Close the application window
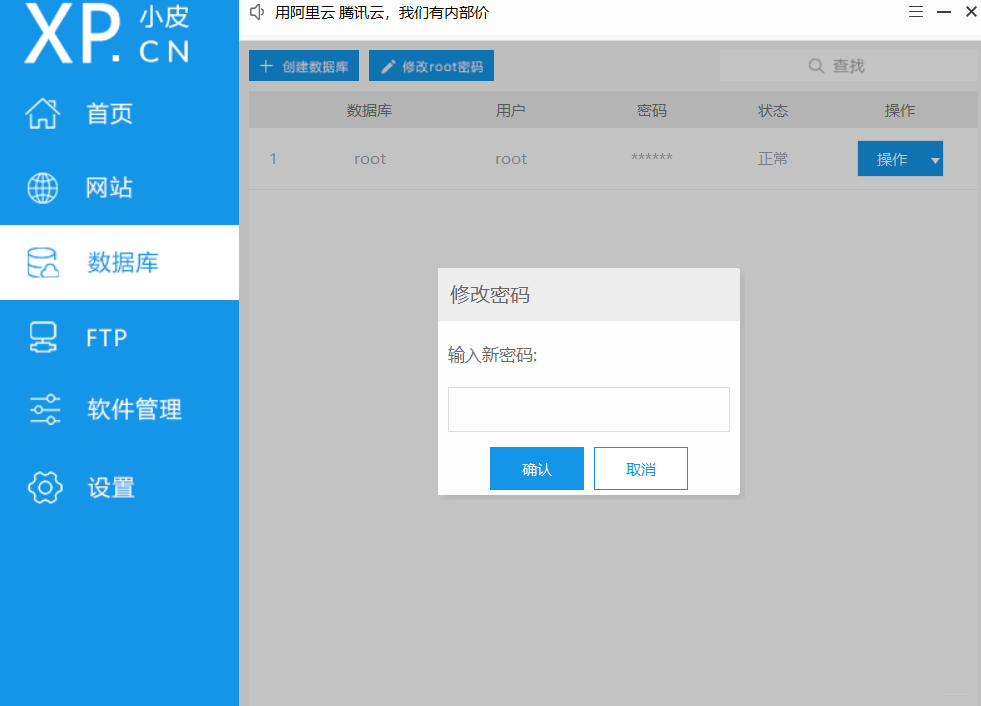The width and height of the screenshot is (981, 706). tap(972, 12)
